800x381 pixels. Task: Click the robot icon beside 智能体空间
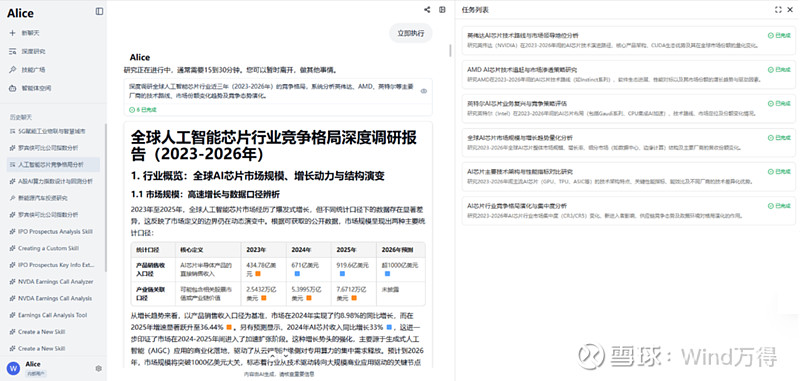click(x=12, y=88)
